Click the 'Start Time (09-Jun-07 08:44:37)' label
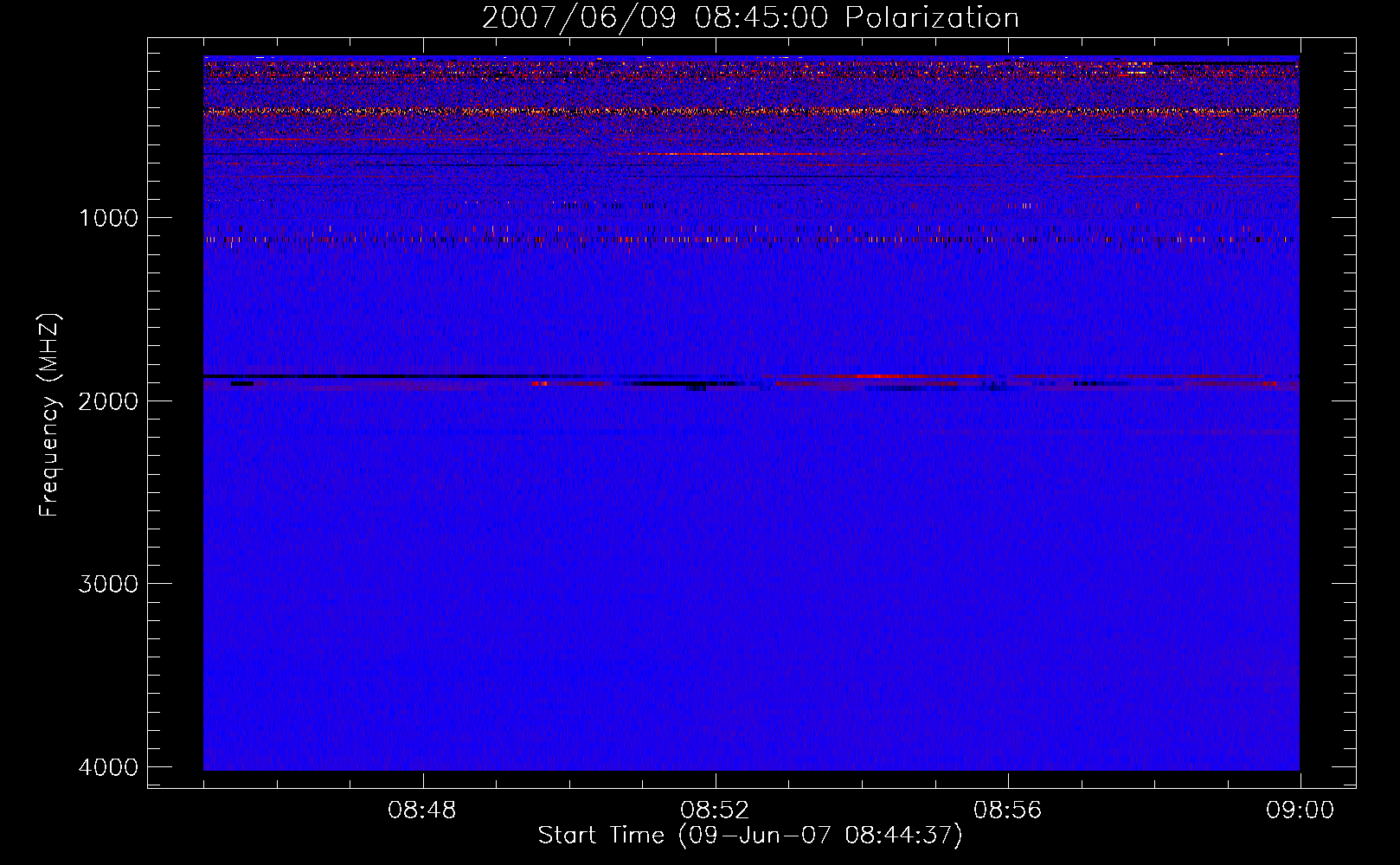The width and height of the screenshot is (1400, 865). click(x=750, y=836)
